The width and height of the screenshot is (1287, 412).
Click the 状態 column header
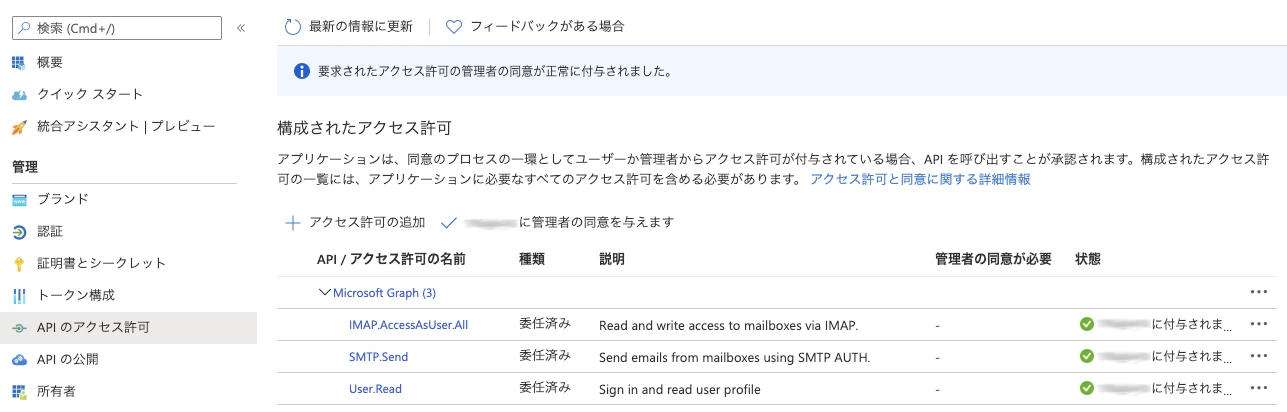click(1088, 259)
